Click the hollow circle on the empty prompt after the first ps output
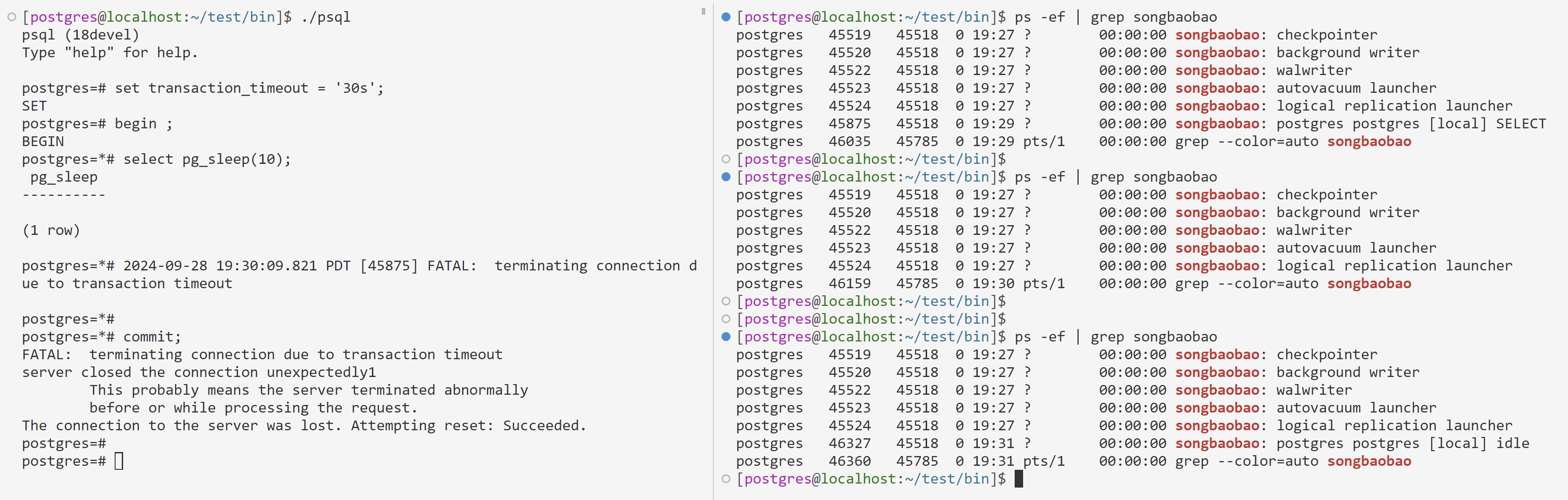 [726, 159]
